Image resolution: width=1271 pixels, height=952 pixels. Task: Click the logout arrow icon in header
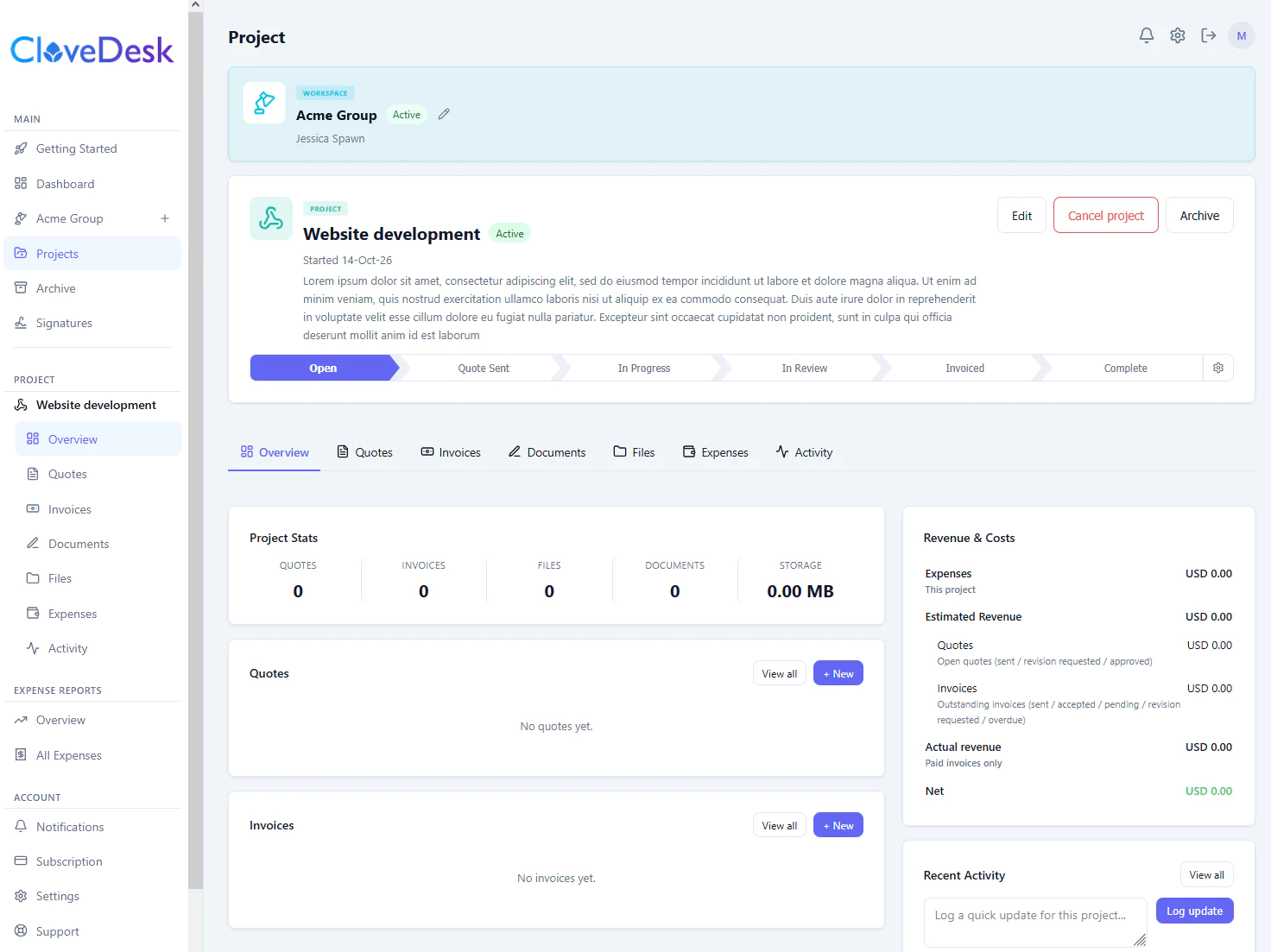[1209, 35]
